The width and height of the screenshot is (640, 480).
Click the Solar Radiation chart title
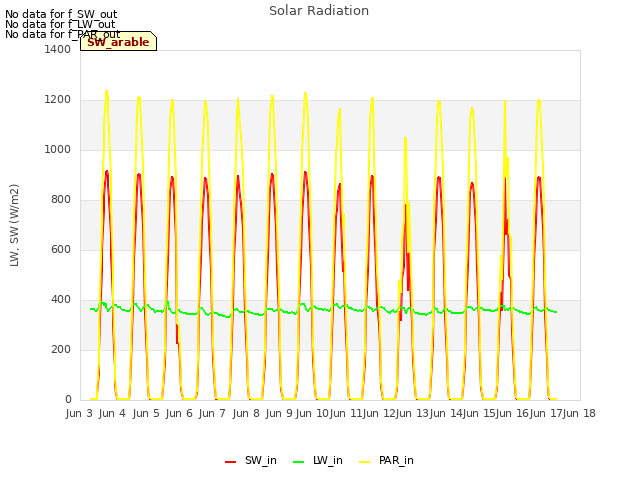[319, 11]
